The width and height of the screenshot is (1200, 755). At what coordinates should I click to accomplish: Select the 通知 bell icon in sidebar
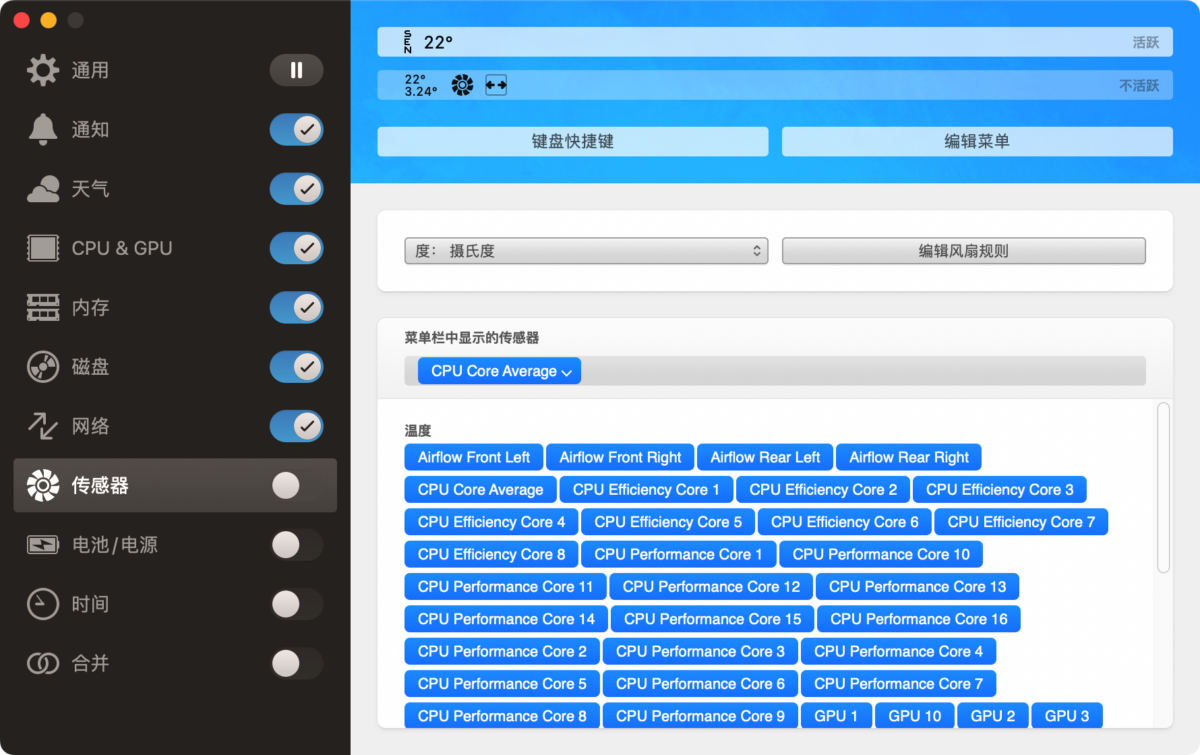coord(44,129)
